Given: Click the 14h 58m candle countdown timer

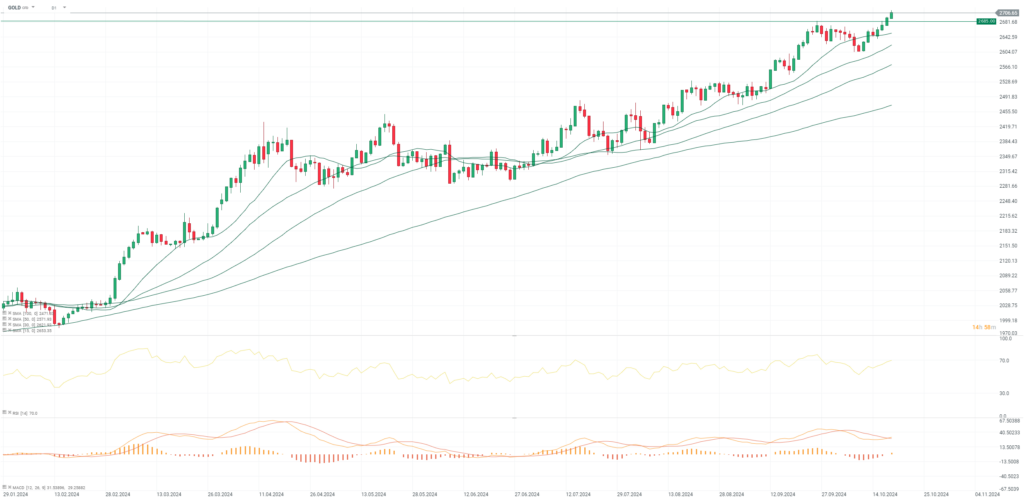Looking at the screenshot, I should [983, 325].
